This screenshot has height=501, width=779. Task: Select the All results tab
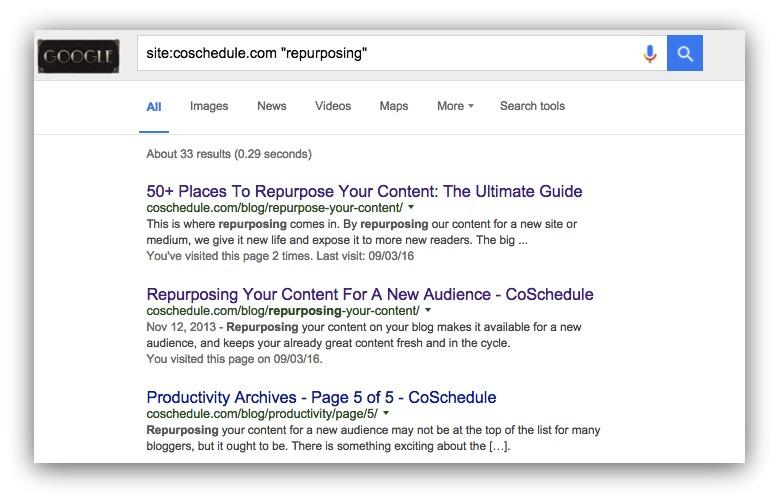[154, 106]
